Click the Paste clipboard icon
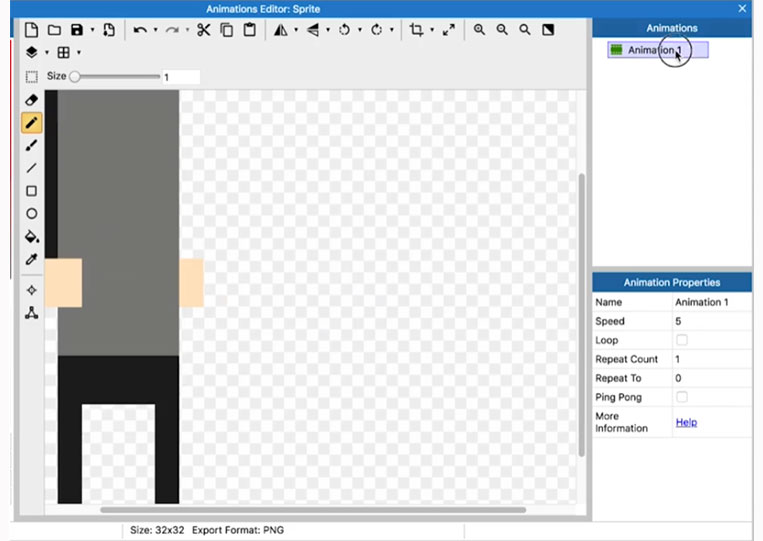 [x=250, y=30]
